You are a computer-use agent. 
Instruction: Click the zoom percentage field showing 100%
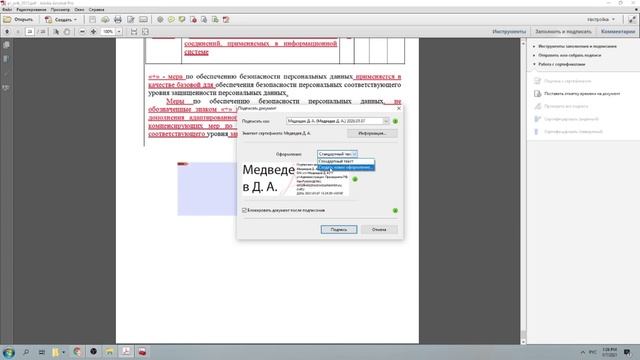pyautogui.click(x=108, y=31)
